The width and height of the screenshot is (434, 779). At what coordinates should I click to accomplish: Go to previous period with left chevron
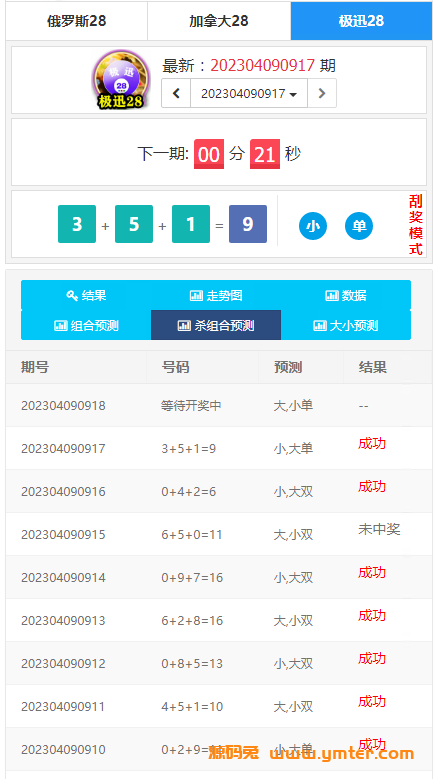coord(176,93)
